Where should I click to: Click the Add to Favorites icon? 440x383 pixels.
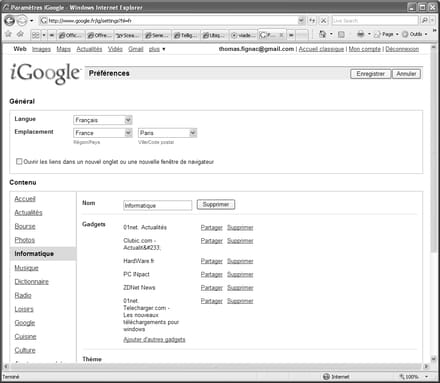(x=20, y=34)
